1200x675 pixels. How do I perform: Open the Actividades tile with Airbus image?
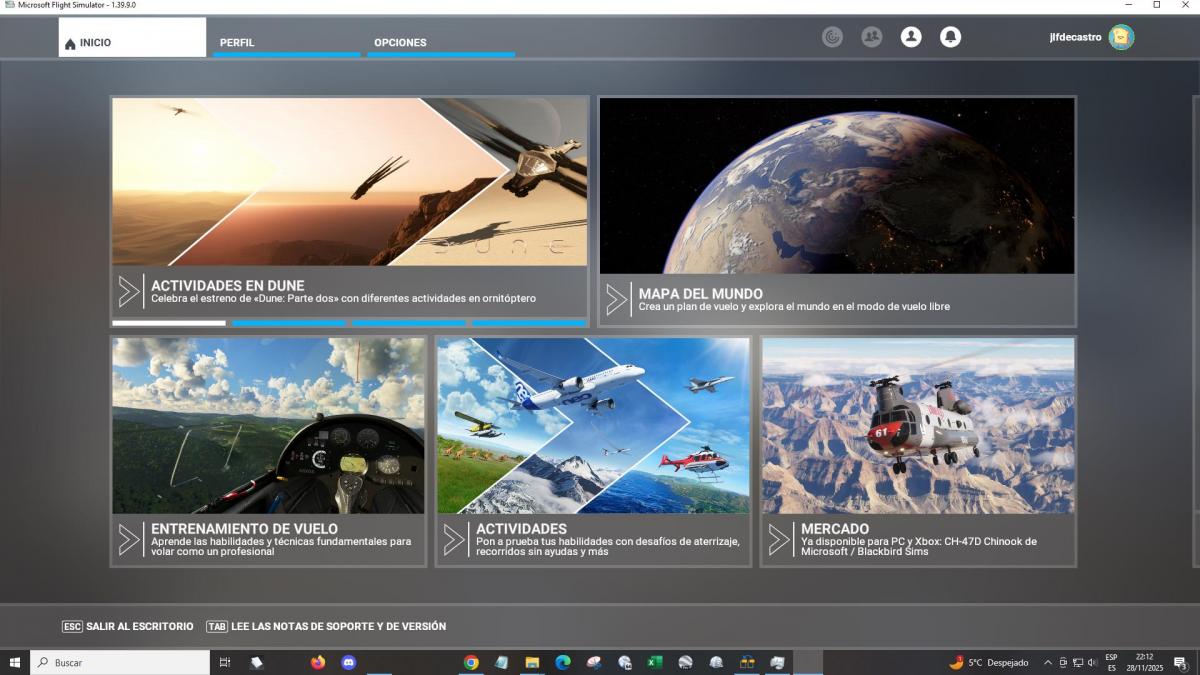(593, 425)
